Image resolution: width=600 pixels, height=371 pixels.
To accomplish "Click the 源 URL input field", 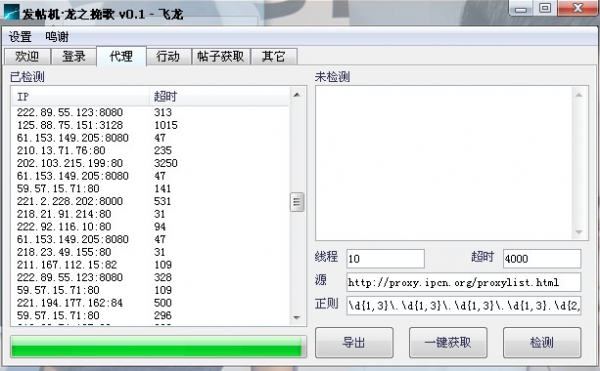I will [463, 282].
